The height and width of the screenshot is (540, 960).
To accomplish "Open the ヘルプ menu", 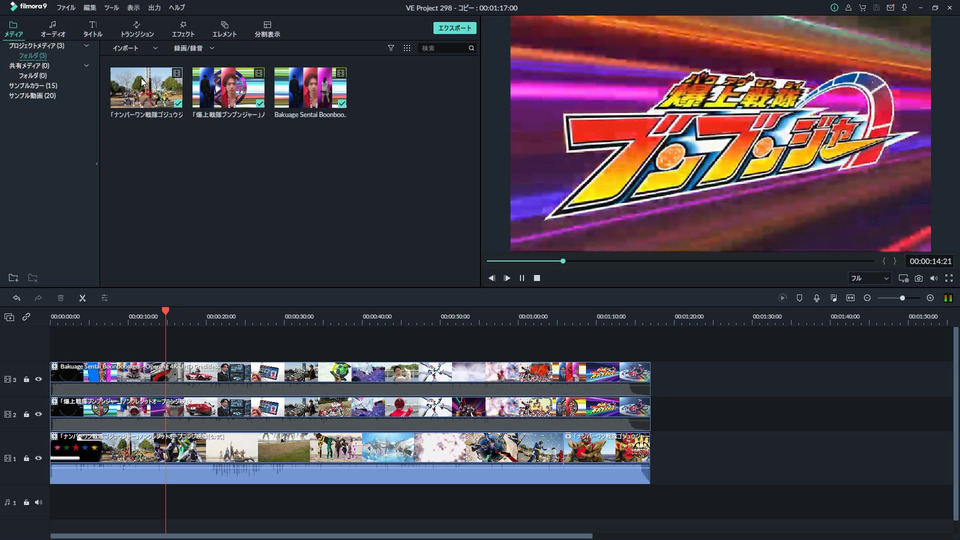I will click(177, 8).
